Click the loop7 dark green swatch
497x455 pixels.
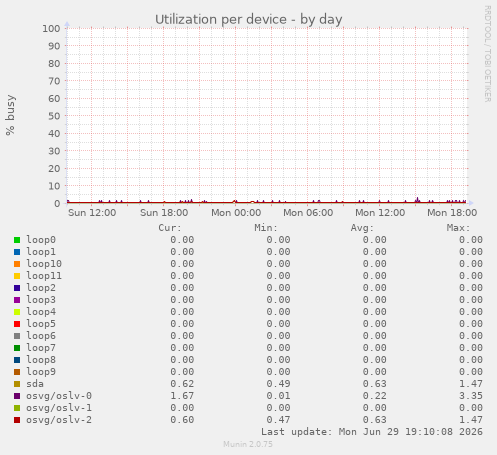[17, 348]
